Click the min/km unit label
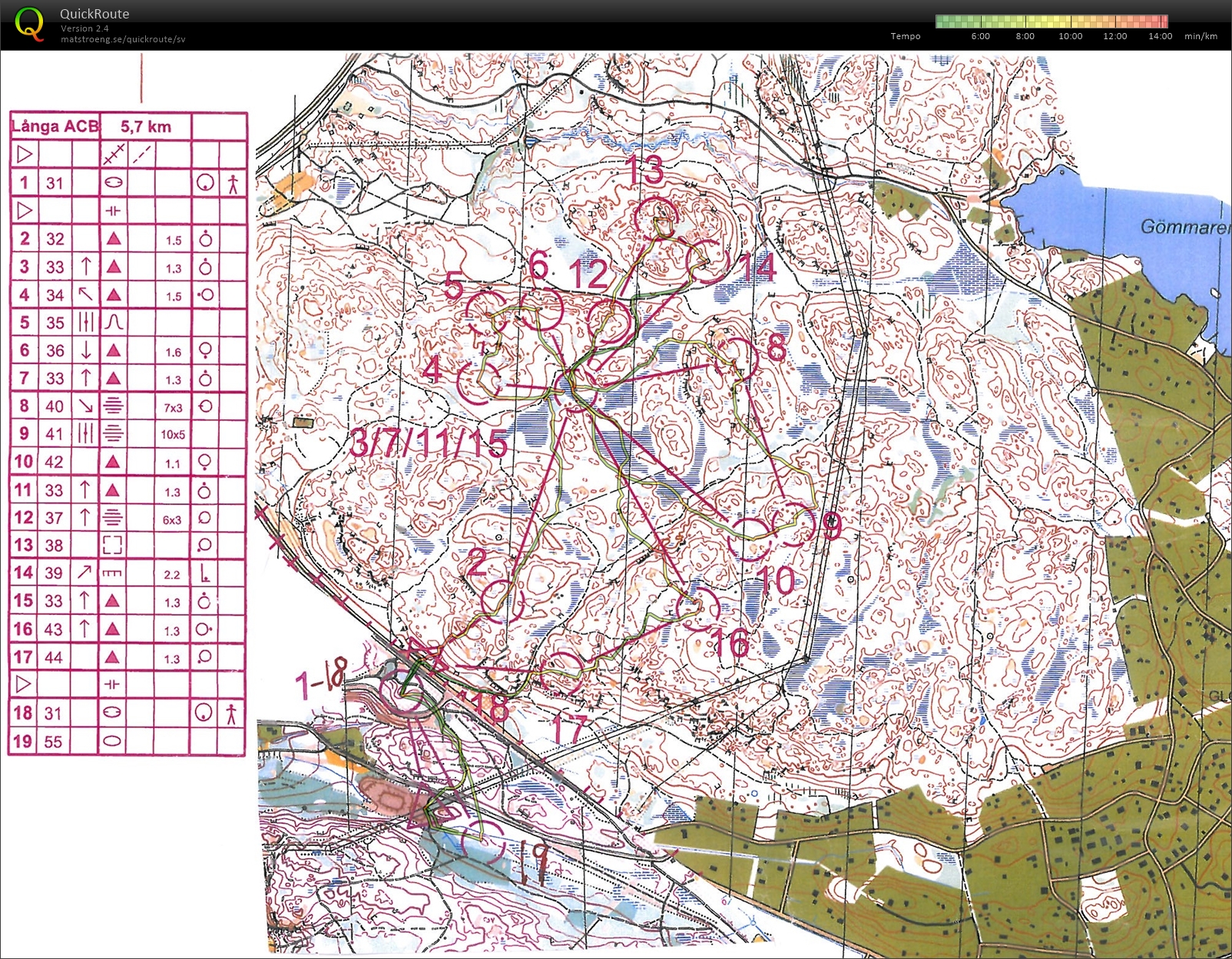Image resolution: width=1232 pixels, height=959 pixels. coord(1201,36)
